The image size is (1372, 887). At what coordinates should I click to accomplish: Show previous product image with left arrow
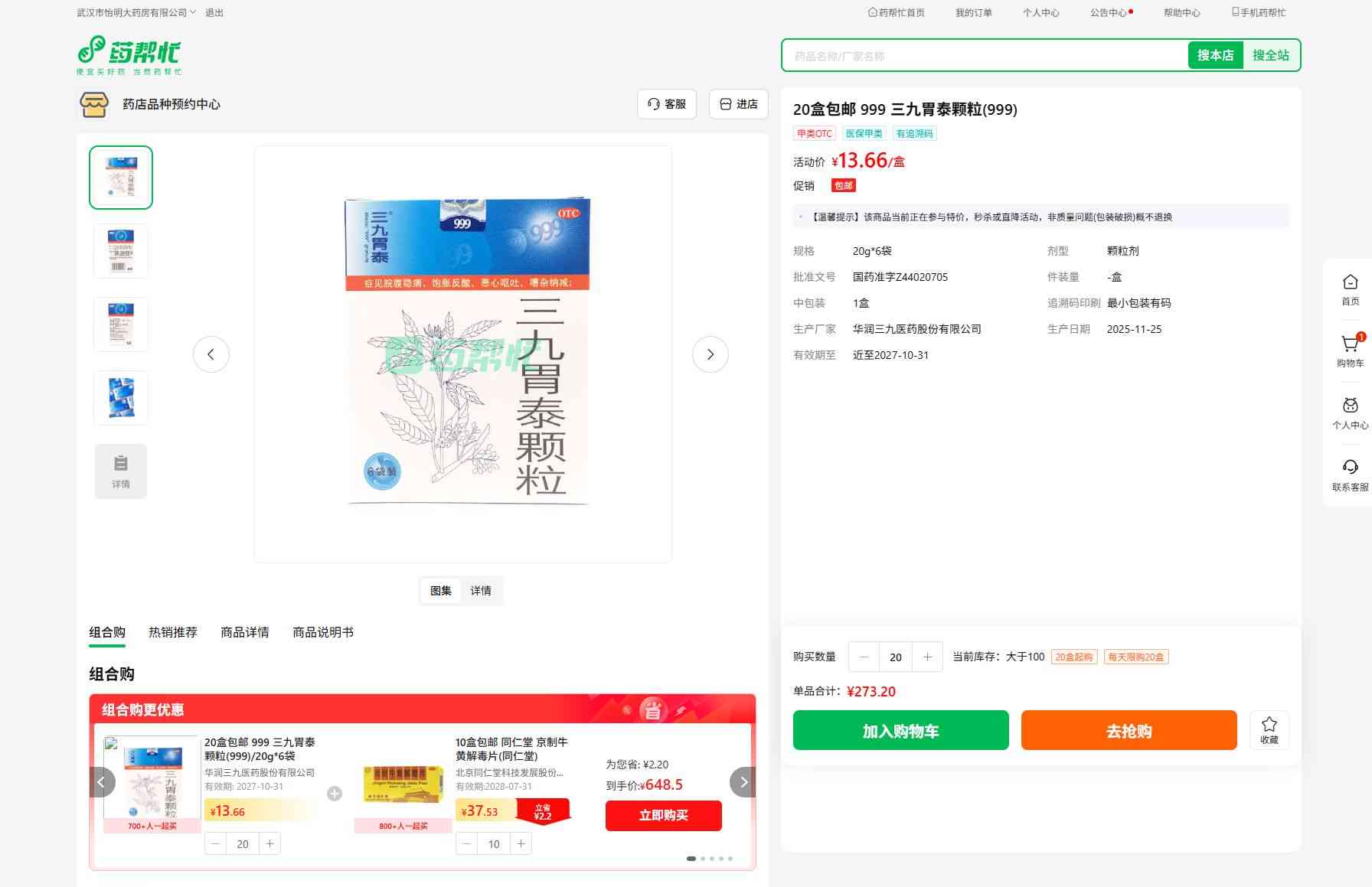click(211, 354)
